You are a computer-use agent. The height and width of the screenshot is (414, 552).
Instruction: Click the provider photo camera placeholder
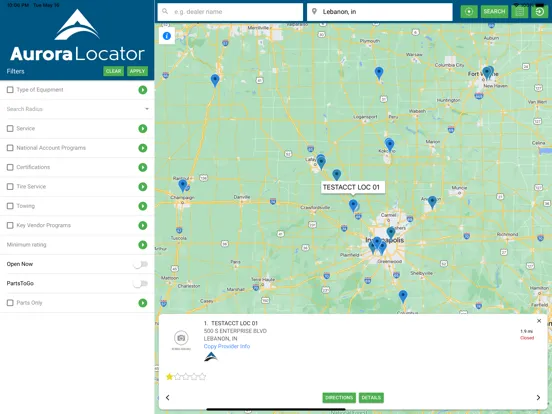click(181, 338)
